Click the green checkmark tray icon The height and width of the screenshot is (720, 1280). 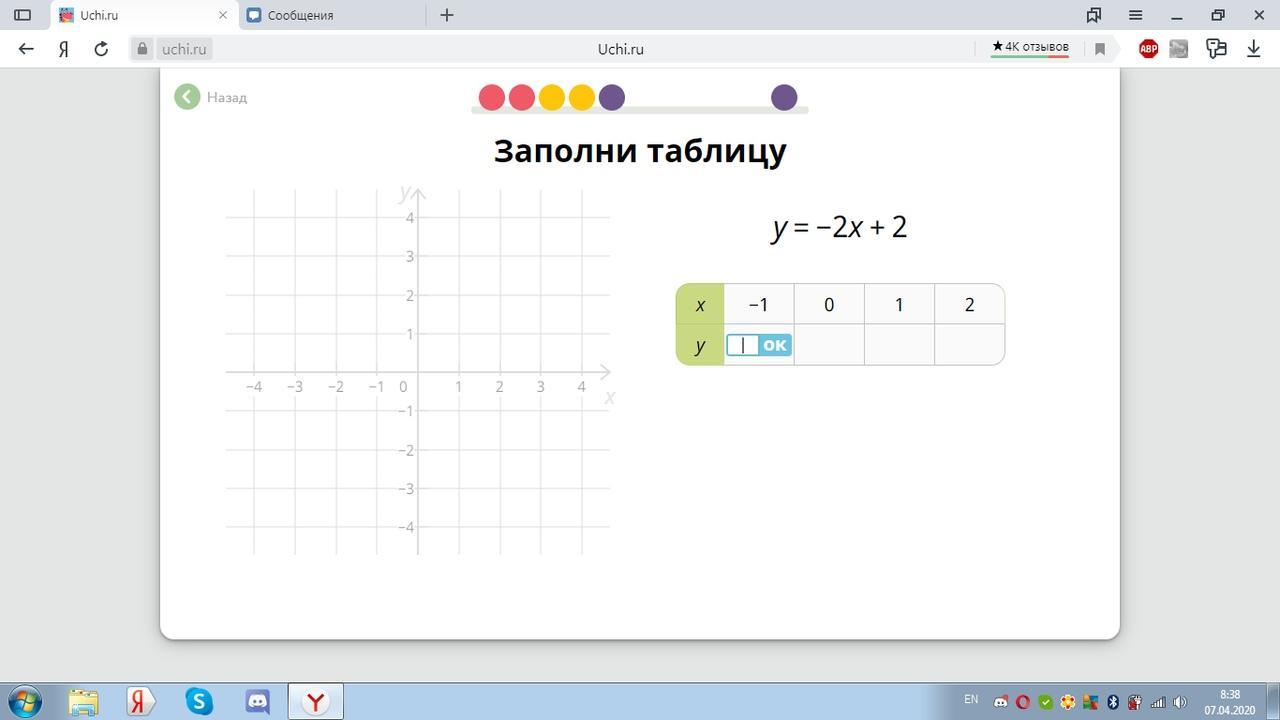(x=1045, y=702)
